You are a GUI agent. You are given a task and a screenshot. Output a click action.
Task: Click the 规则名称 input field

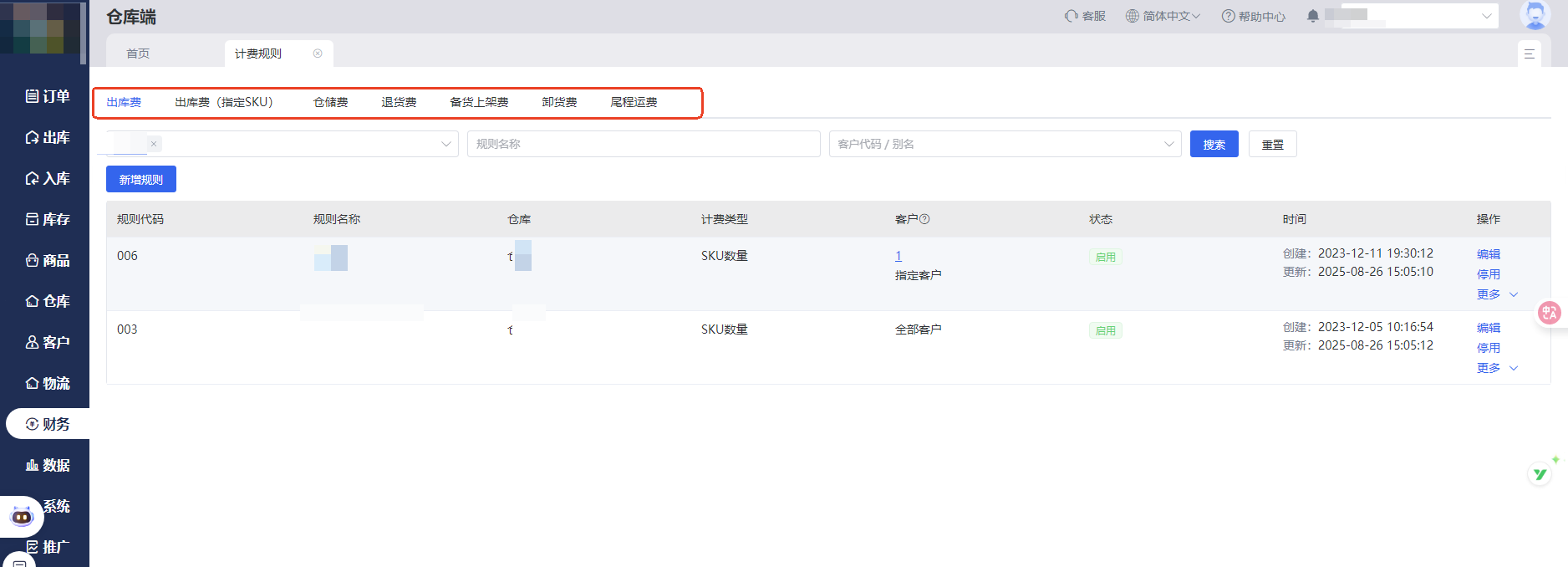(x=643, y=144)
